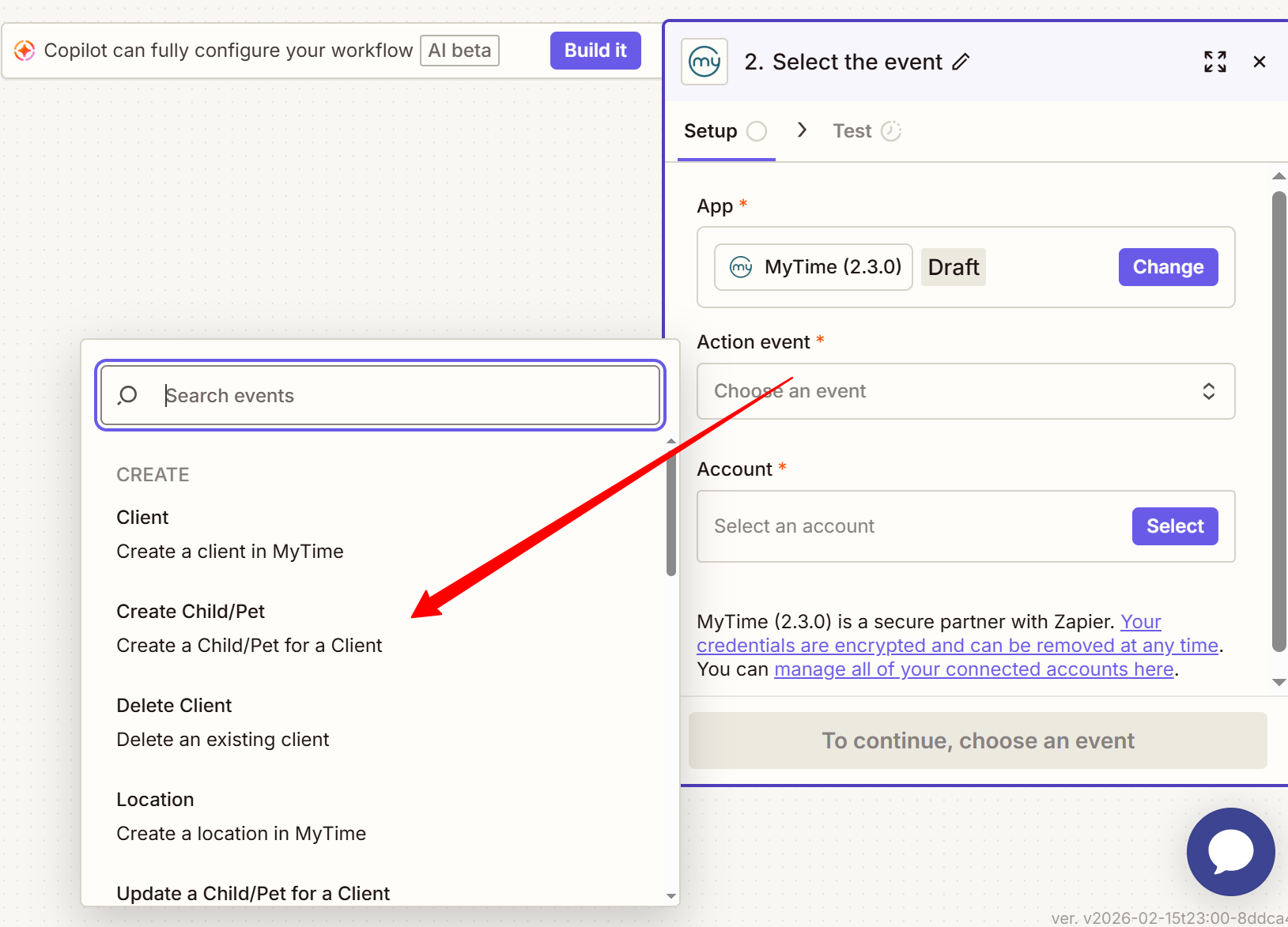The height and width of the screenshot is (927, 1288).
Task: Click the setup panel scroll-down arrow
Action: [1279, 682]
